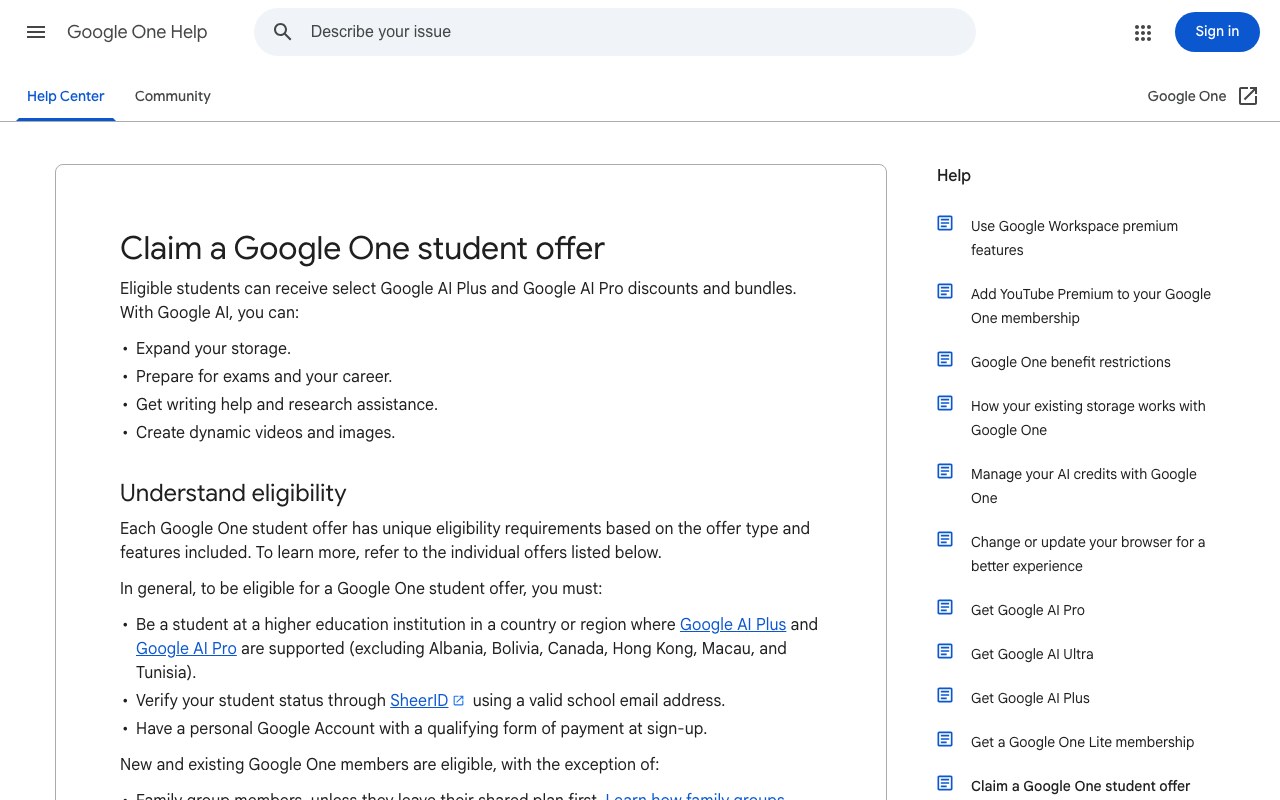This screenshot has height=800, width=1280.
Task: Click article icon beside Get Google AI Ultra
Action: (x=945, y=651)
